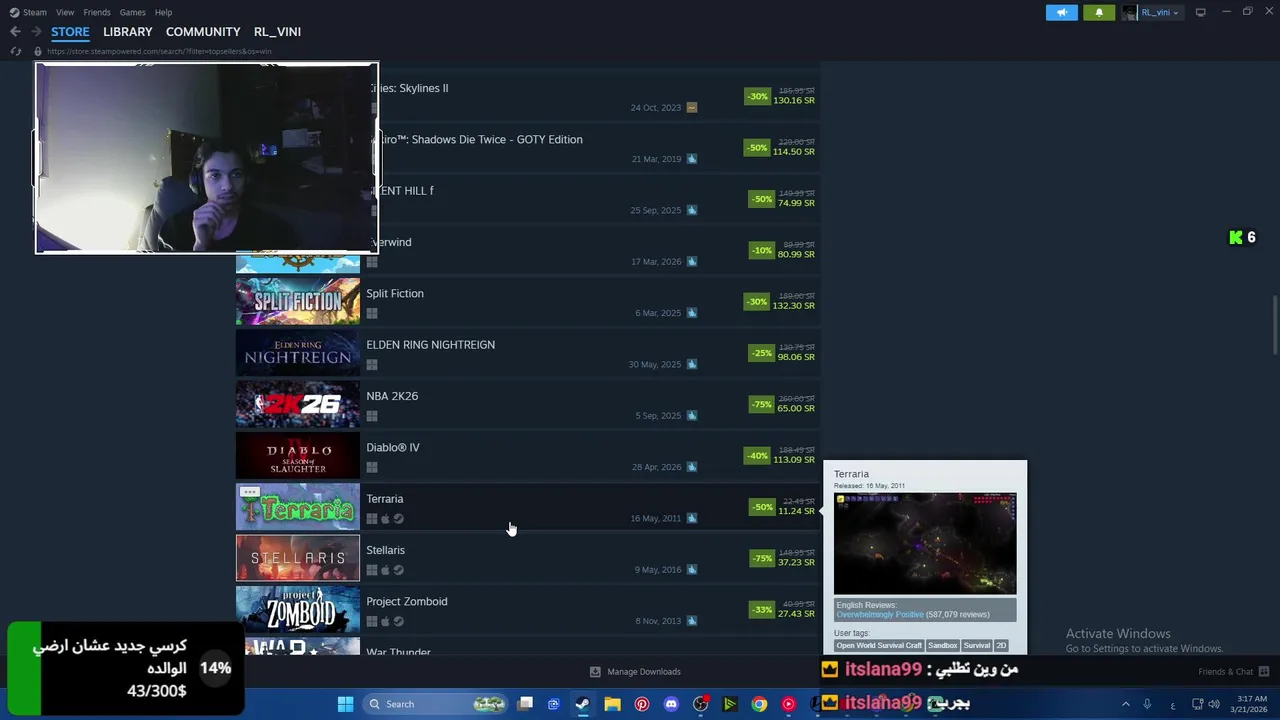1280x720 pixels.
Task: Click Diablo IV review score icon
Action: click(x=692, y=467)
